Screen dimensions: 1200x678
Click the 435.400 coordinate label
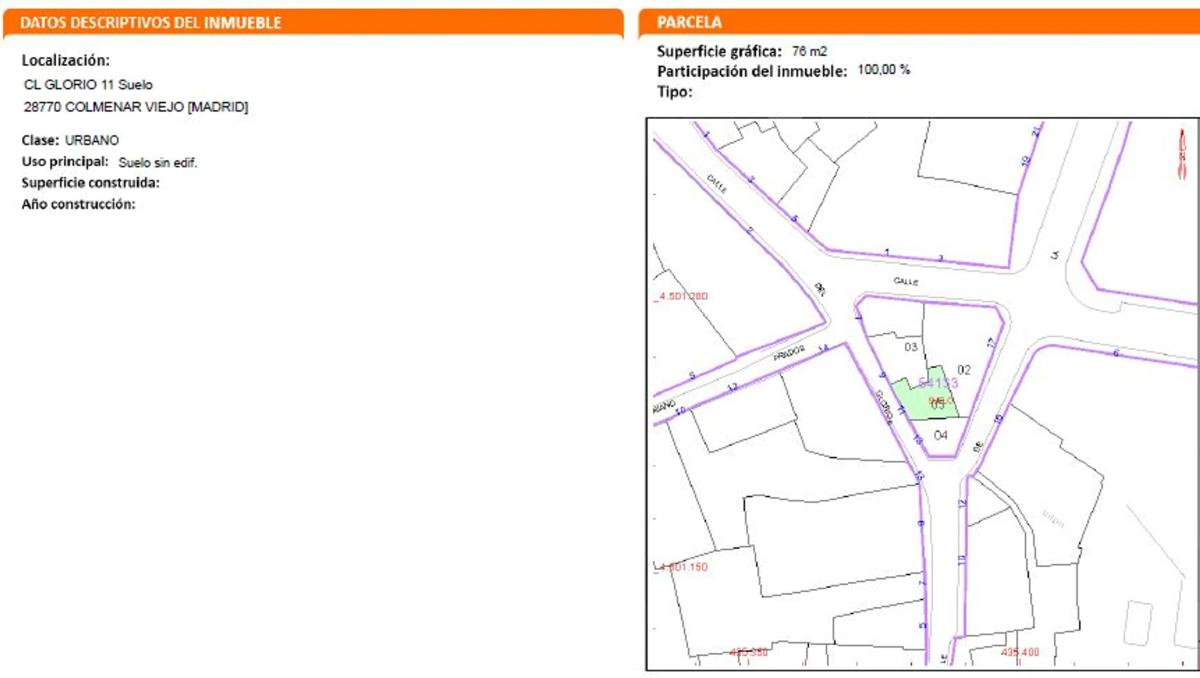[x=1019, y=652]
